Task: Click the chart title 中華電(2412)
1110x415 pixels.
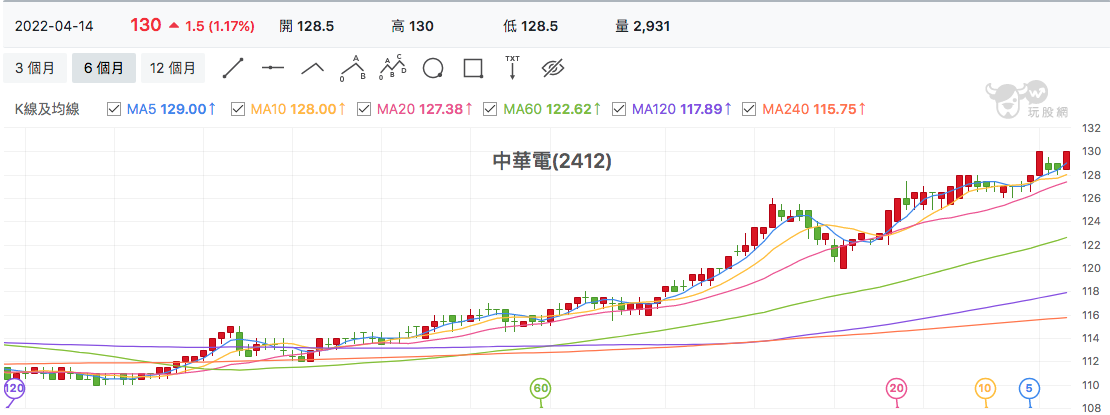Action: 552,162
